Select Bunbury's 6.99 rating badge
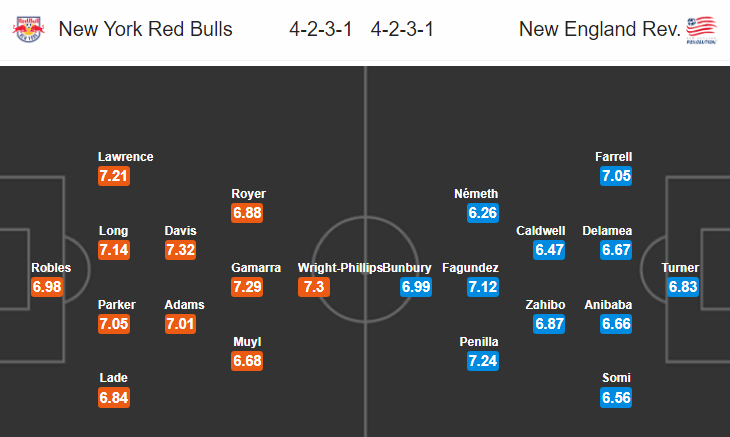 click(x=416, y=287)
